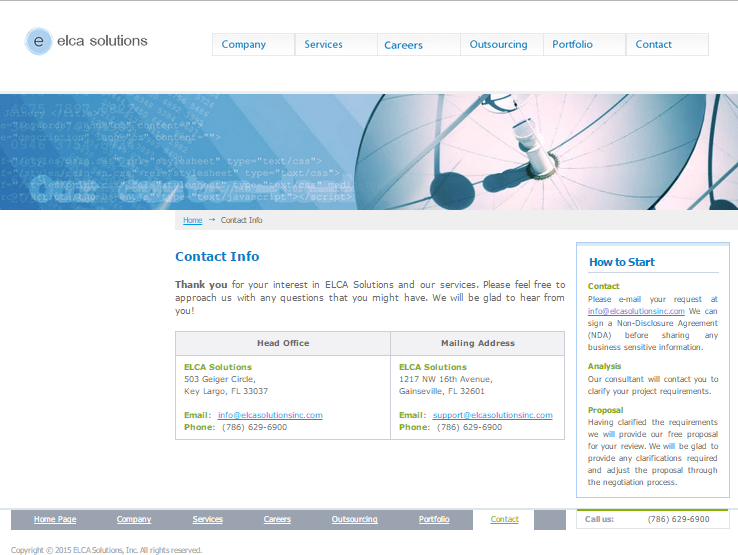Select Careers in the top navigation

coord(403,45)
